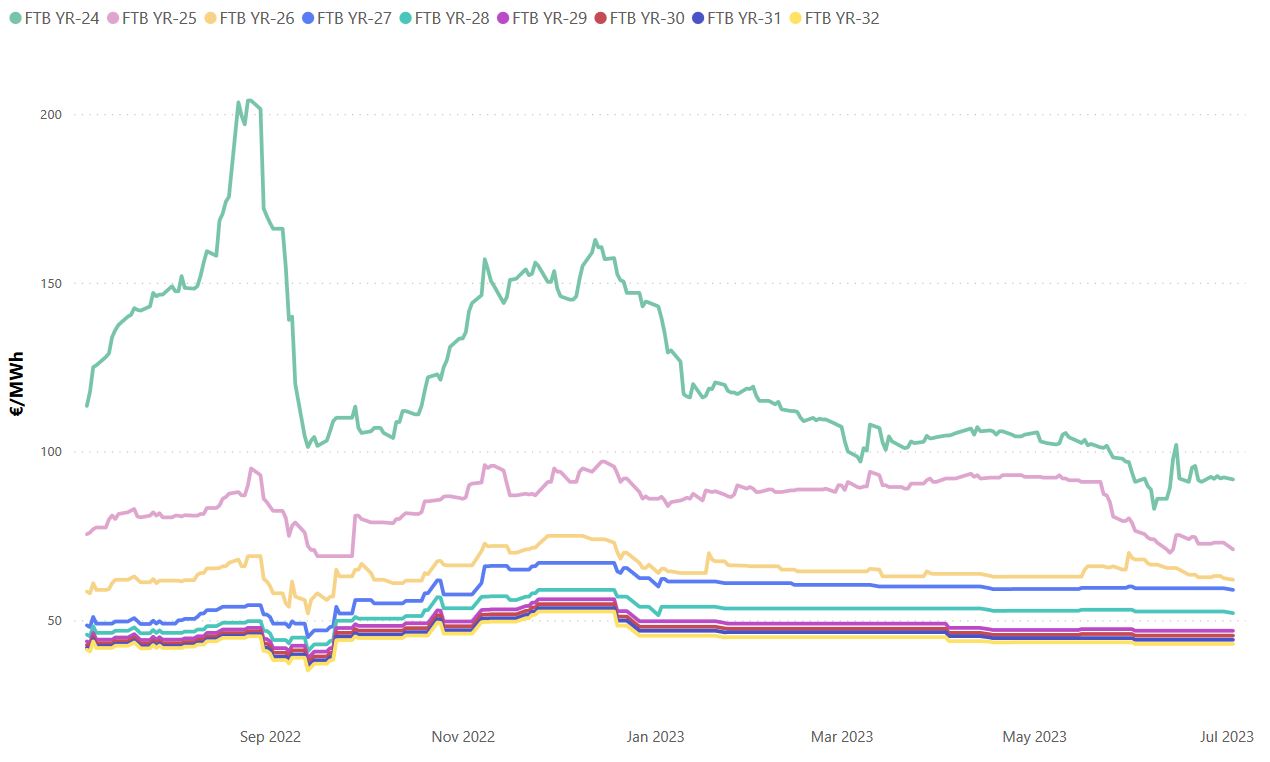Select the Nov 2022 axis label

463,737
